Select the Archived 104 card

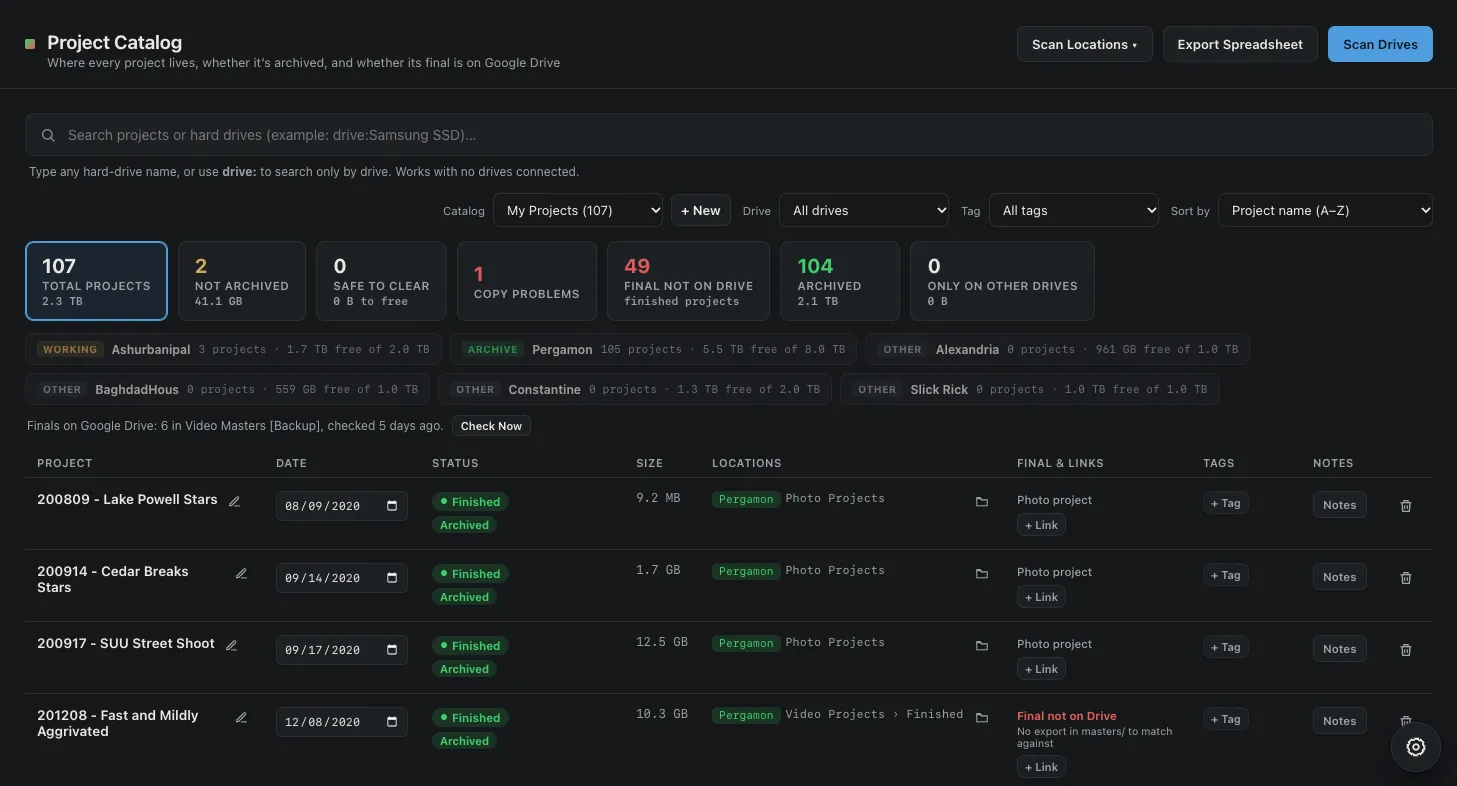click(840, 281)
